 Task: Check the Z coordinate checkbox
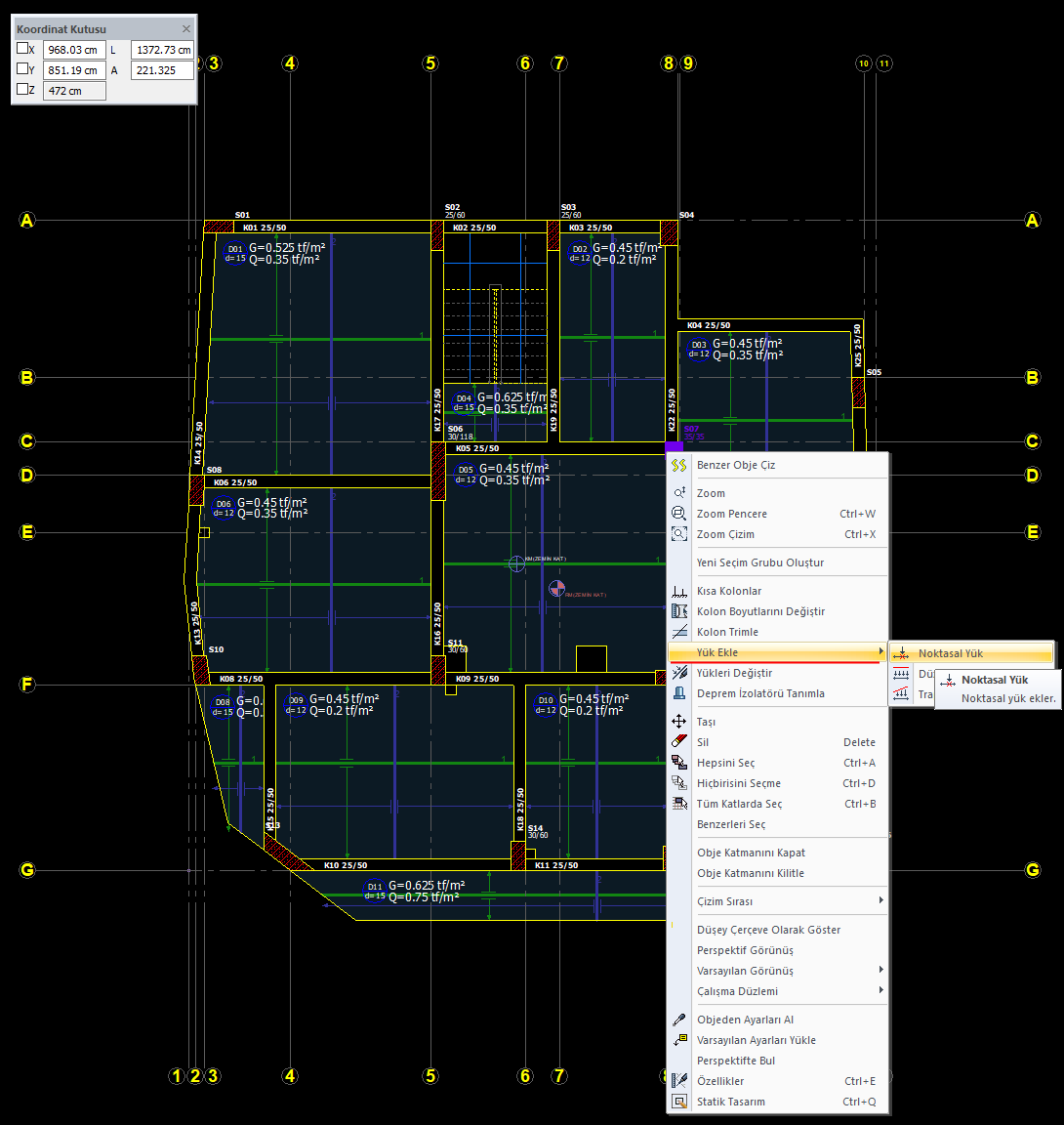click(23, 90)
